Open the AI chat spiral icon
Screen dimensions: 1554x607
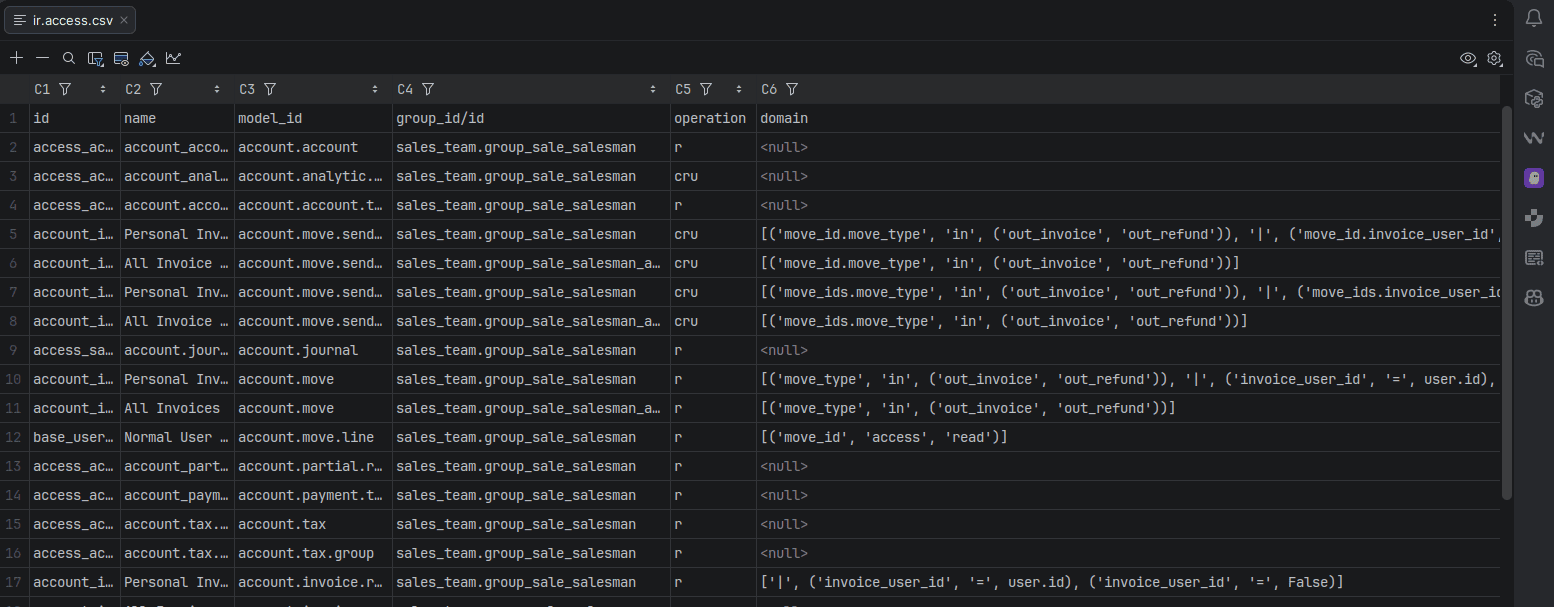[x=1534, y=59]
